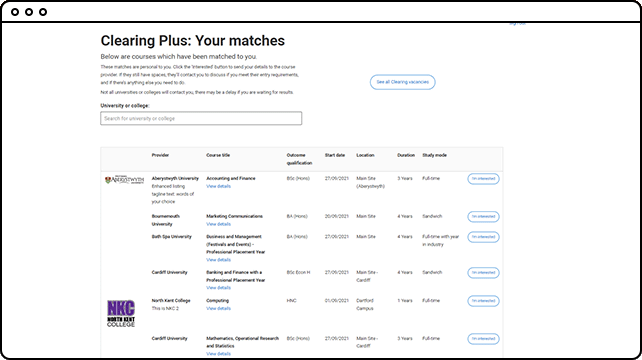View details of Mathematics, Operational Research course
The image size is (642, 360).
218,354
